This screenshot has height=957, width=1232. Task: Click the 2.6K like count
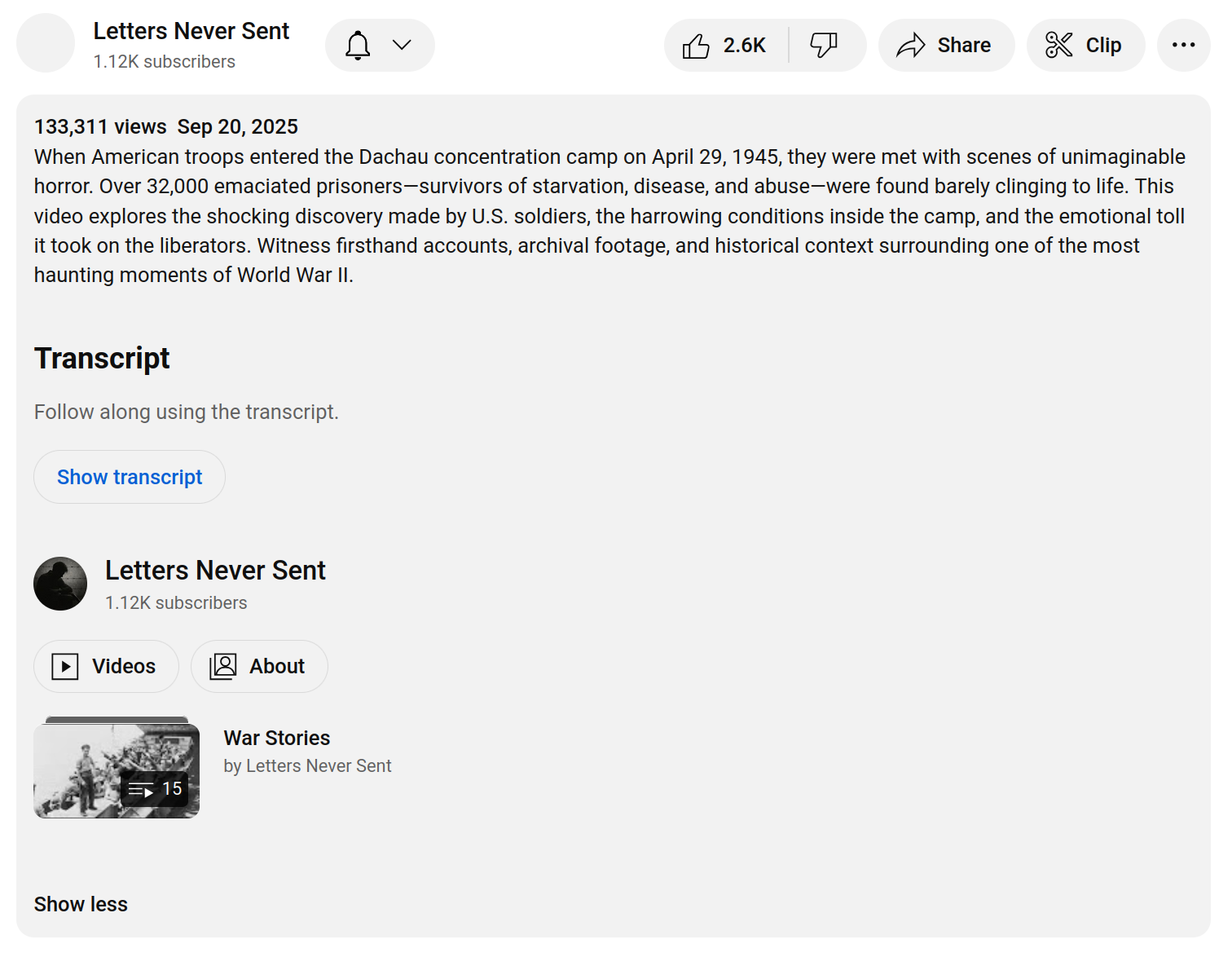[744, 46]
